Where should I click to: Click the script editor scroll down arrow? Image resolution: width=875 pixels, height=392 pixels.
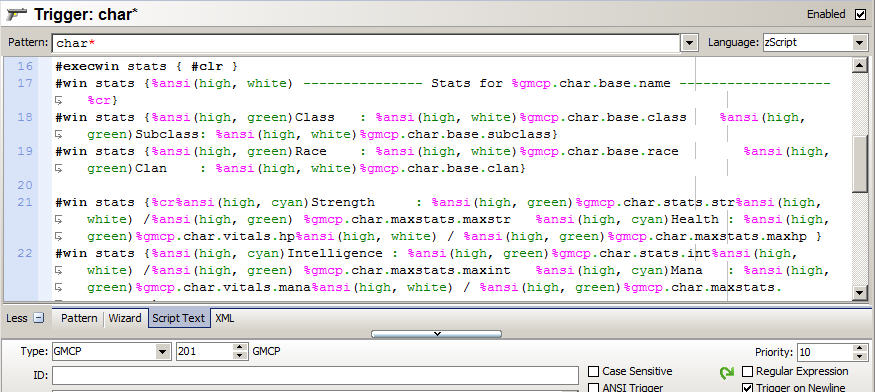(x=860, y=292)
